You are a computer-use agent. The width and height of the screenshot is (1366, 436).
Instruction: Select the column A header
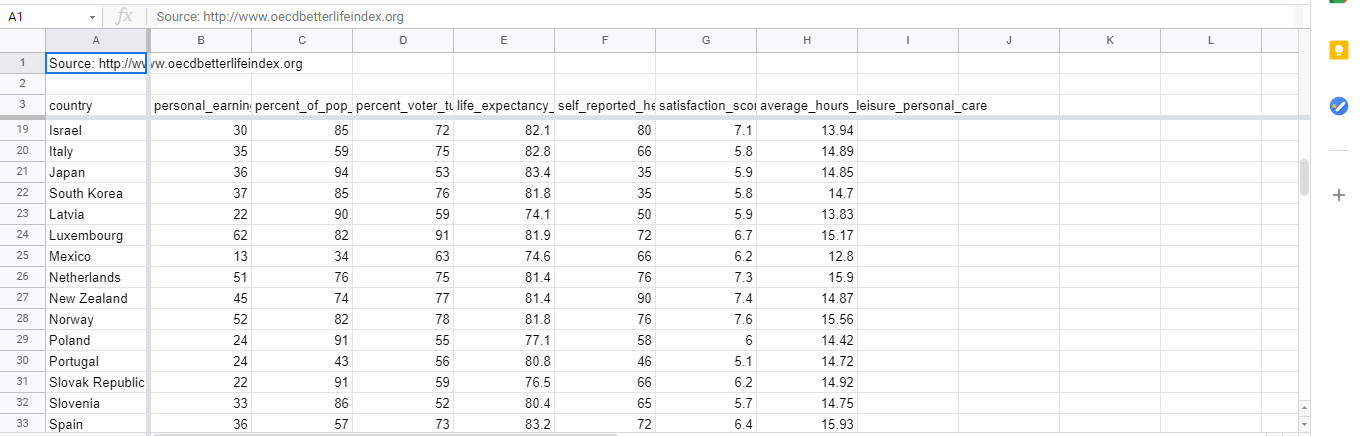coord(97,40)
